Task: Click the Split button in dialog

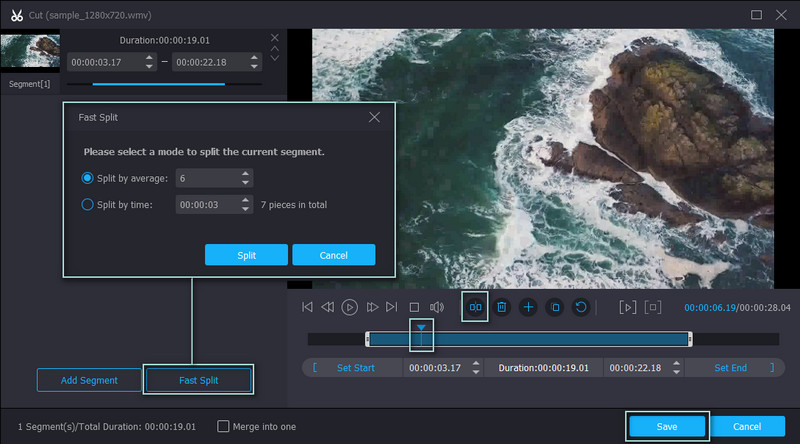Action: coord(246,255)
